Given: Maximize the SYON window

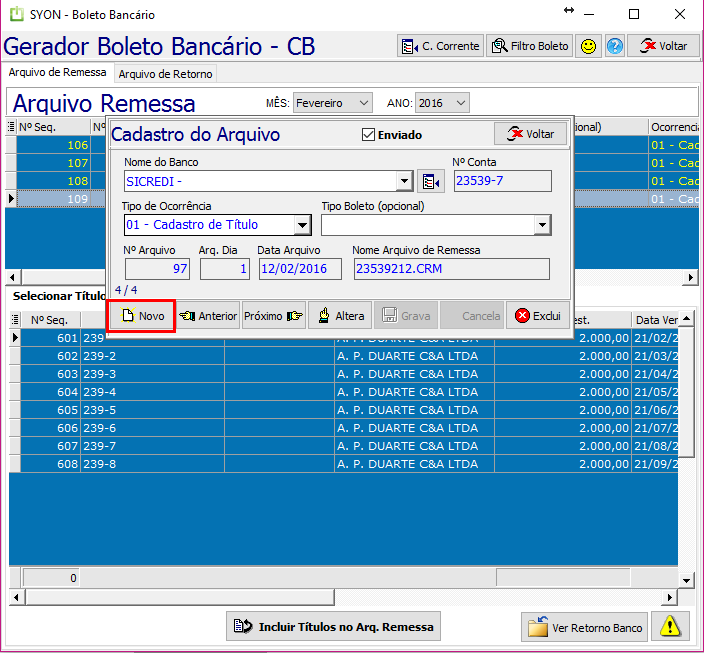Looking at the screenshot, I should click(x=634, y=14).
